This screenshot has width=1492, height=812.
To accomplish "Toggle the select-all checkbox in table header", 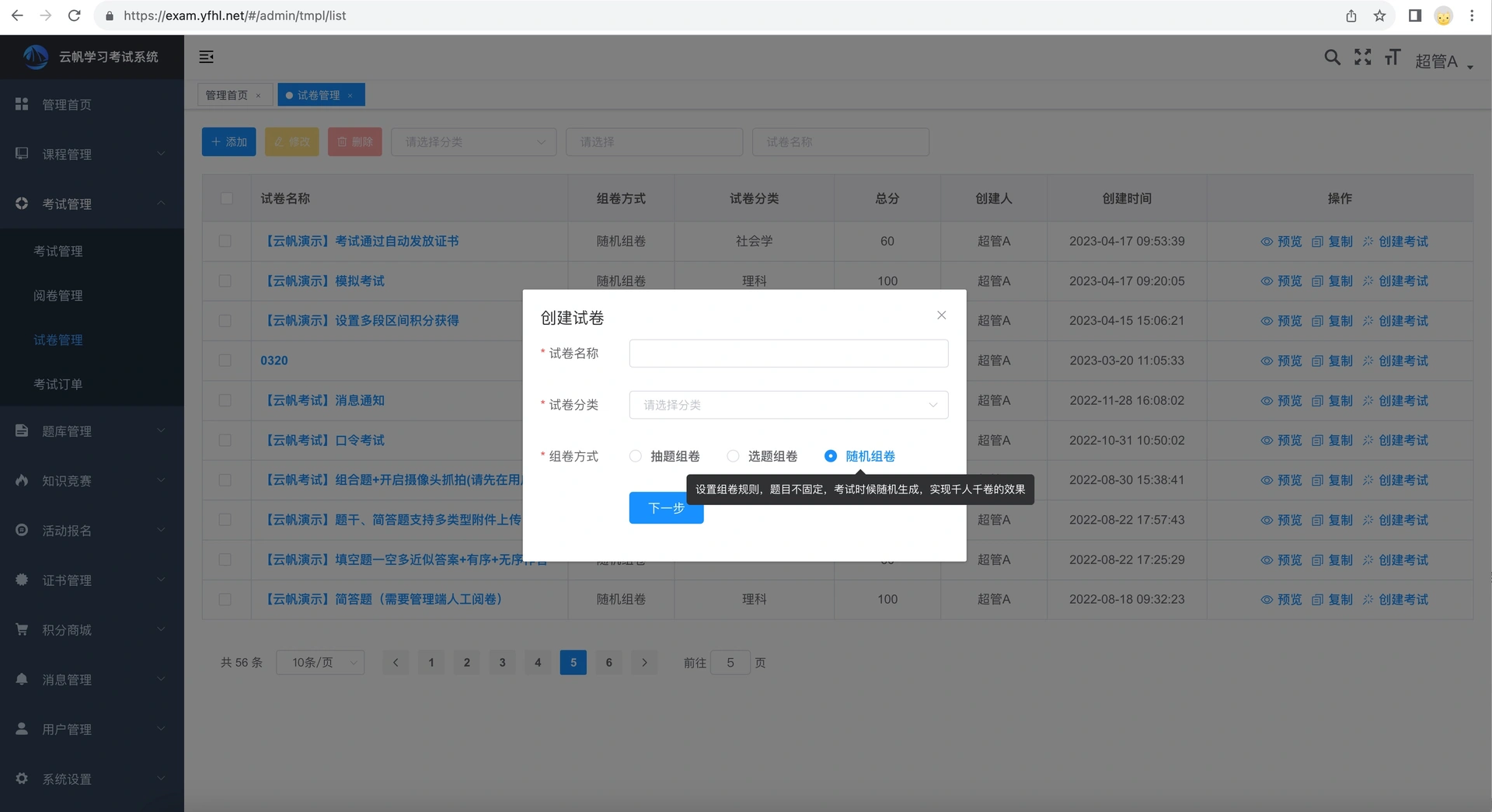I will 226,198.
